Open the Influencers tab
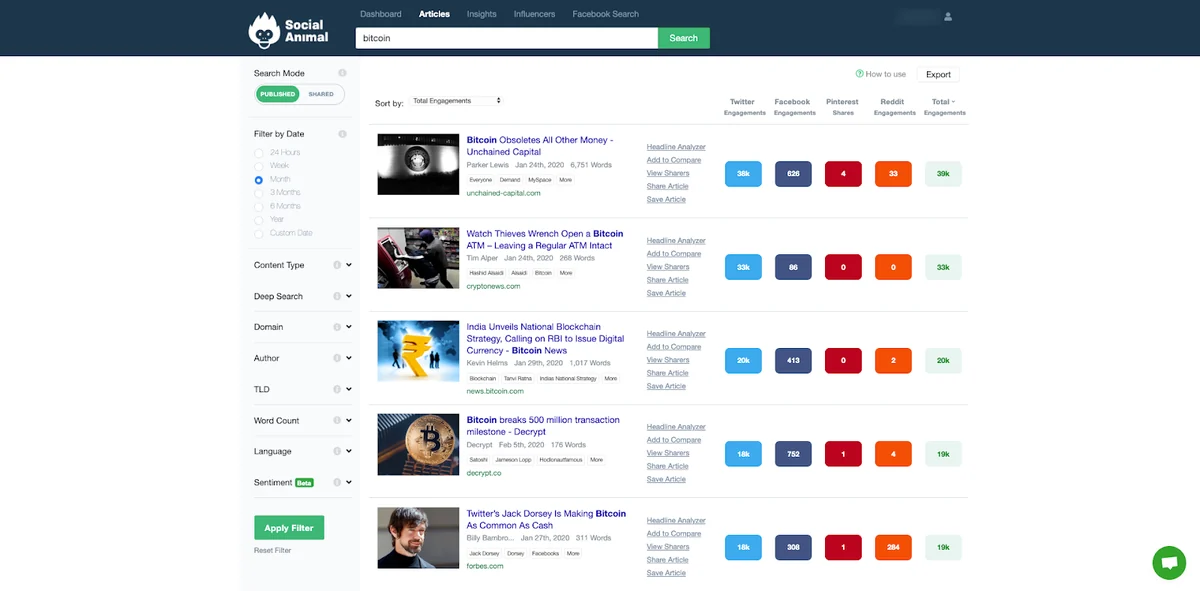Viewport: 1200px width, 591px height. point(534,14)
